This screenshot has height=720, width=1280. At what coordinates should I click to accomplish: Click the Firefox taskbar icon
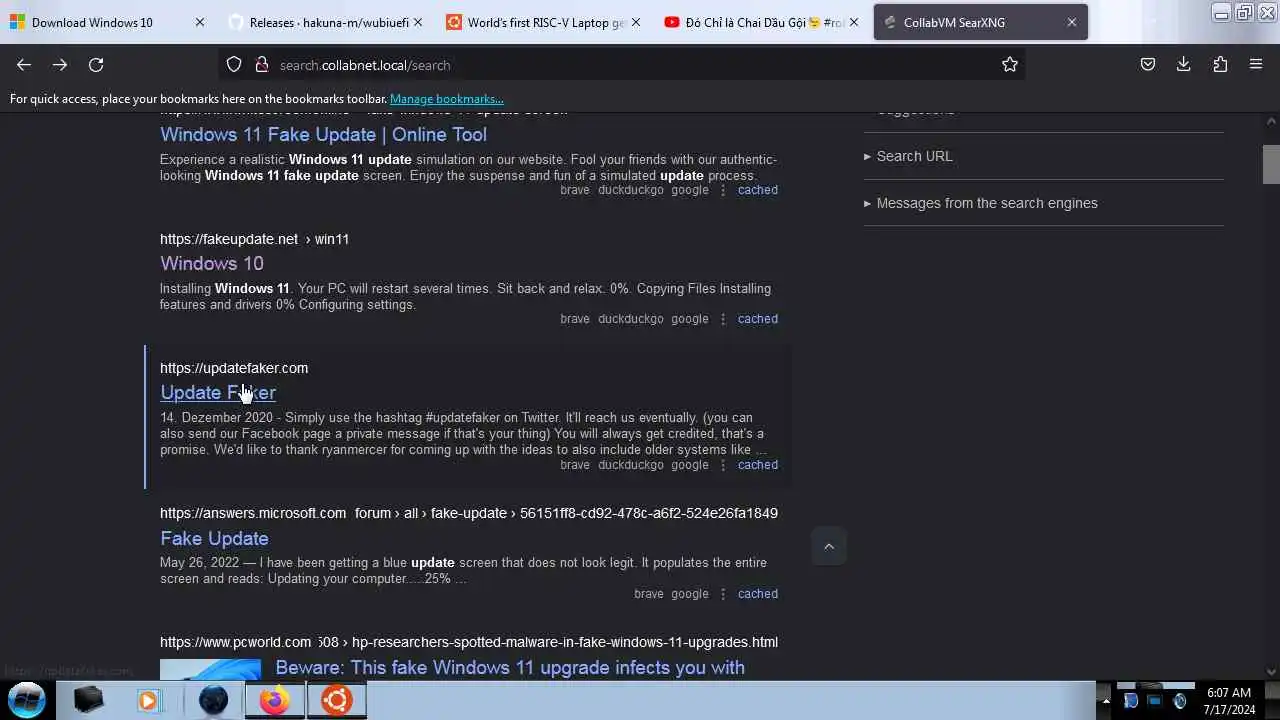[x=275, y=700]
